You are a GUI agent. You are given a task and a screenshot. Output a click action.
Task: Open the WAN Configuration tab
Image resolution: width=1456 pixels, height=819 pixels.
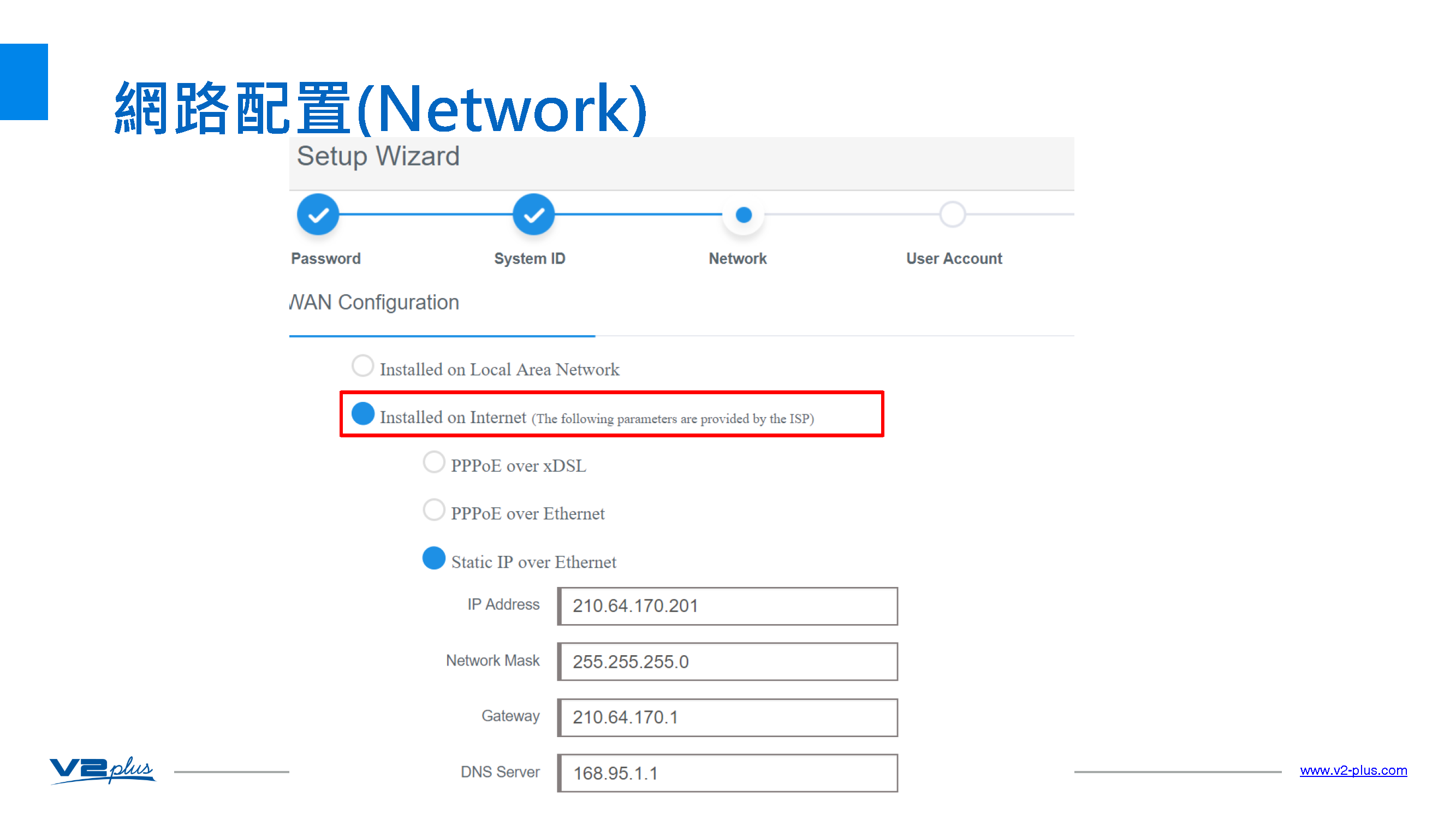374,303
